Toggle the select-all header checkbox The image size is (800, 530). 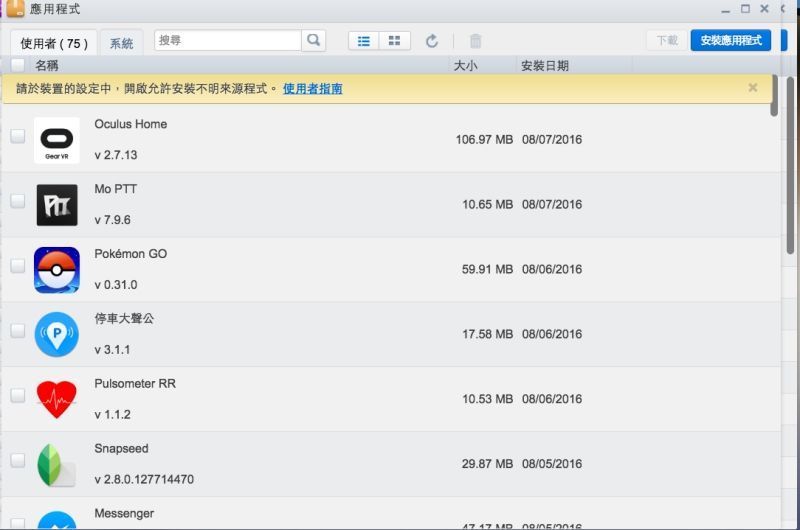[18, 65]
